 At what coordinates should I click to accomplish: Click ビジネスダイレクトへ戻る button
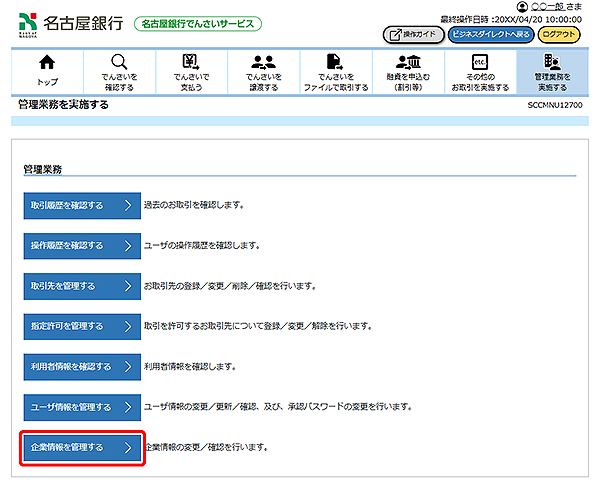pyautogui.click(x=489, y=34)
